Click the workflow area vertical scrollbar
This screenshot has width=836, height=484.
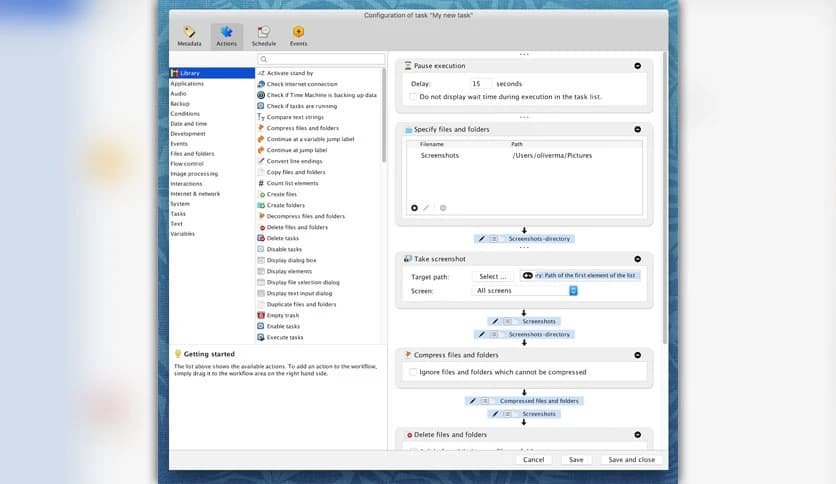665,200
